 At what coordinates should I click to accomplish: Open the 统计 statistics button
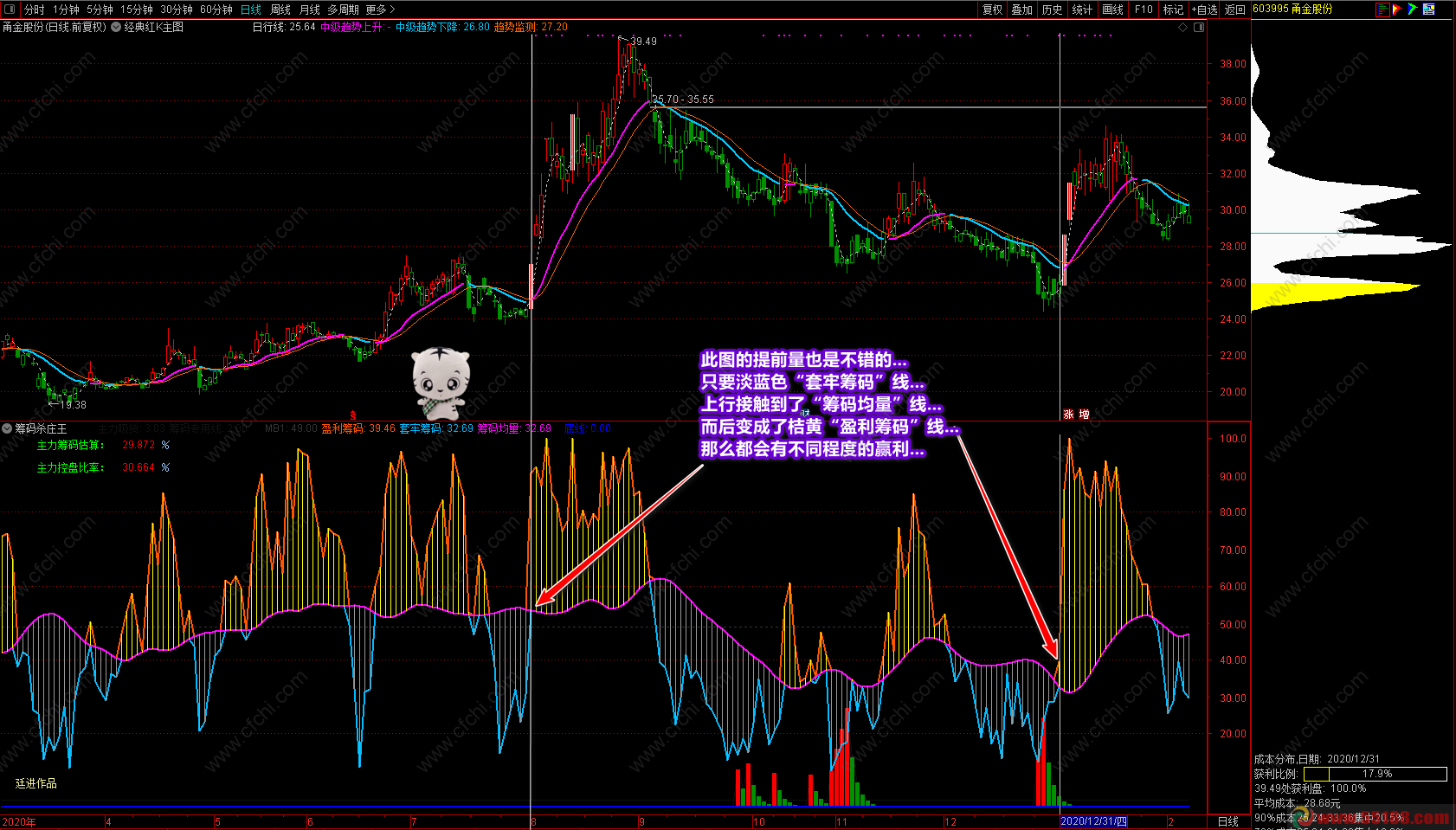pyautogui.click(x=1082, y=10)
